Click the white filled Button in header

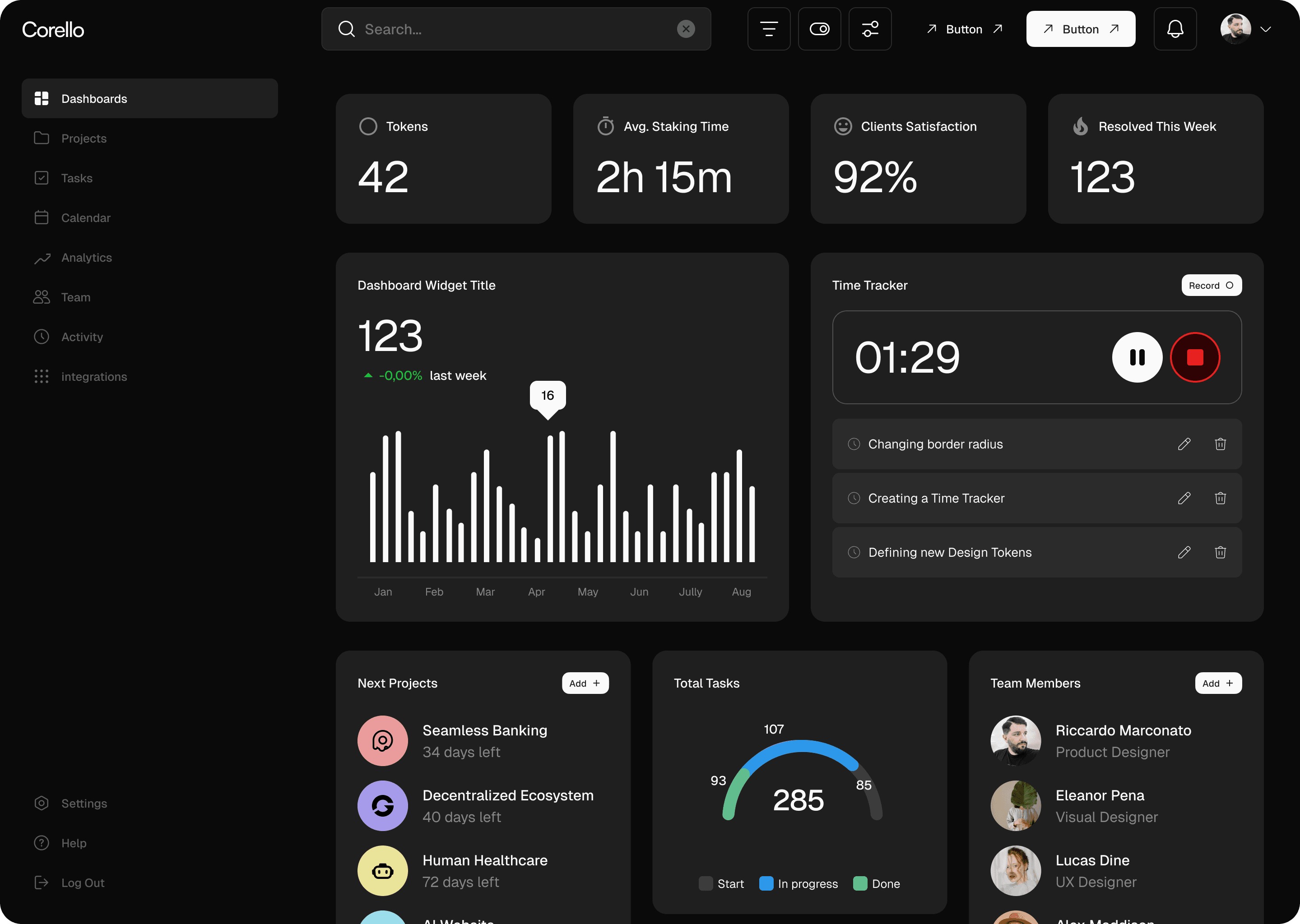tap(1080, 29)
